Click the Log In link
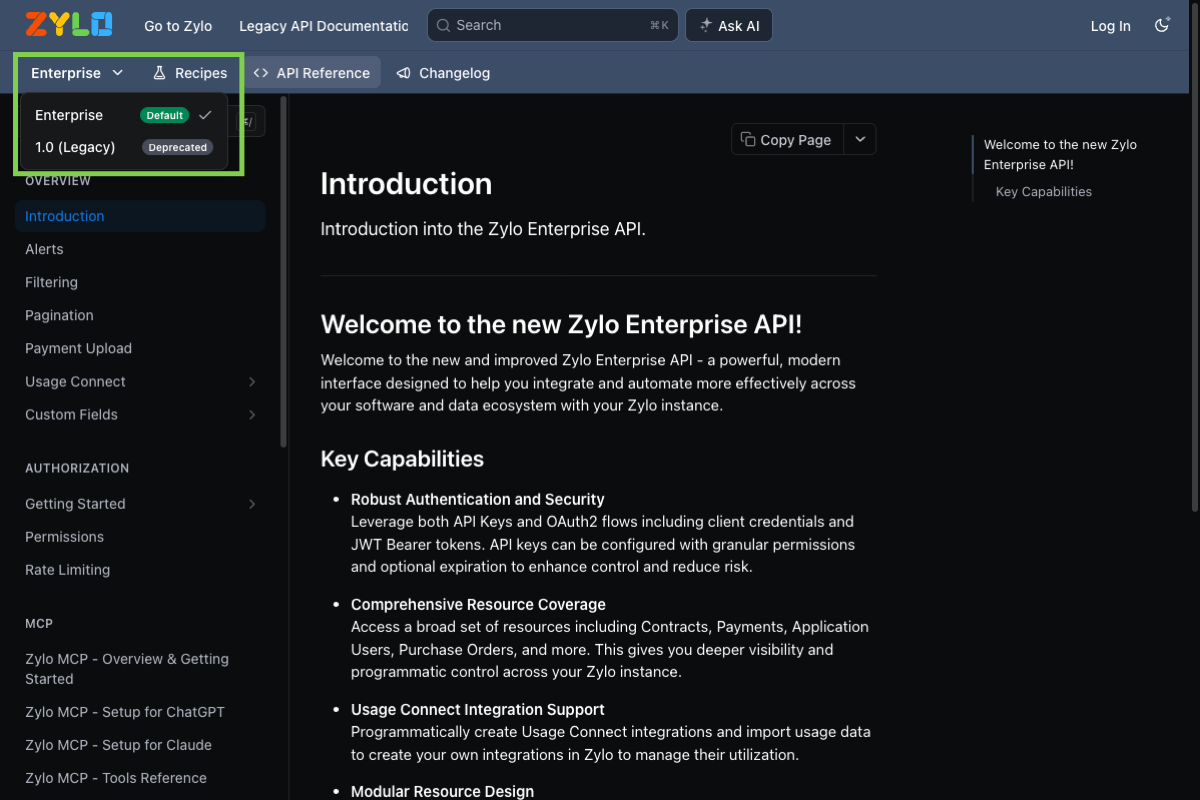 [1111, 26]
